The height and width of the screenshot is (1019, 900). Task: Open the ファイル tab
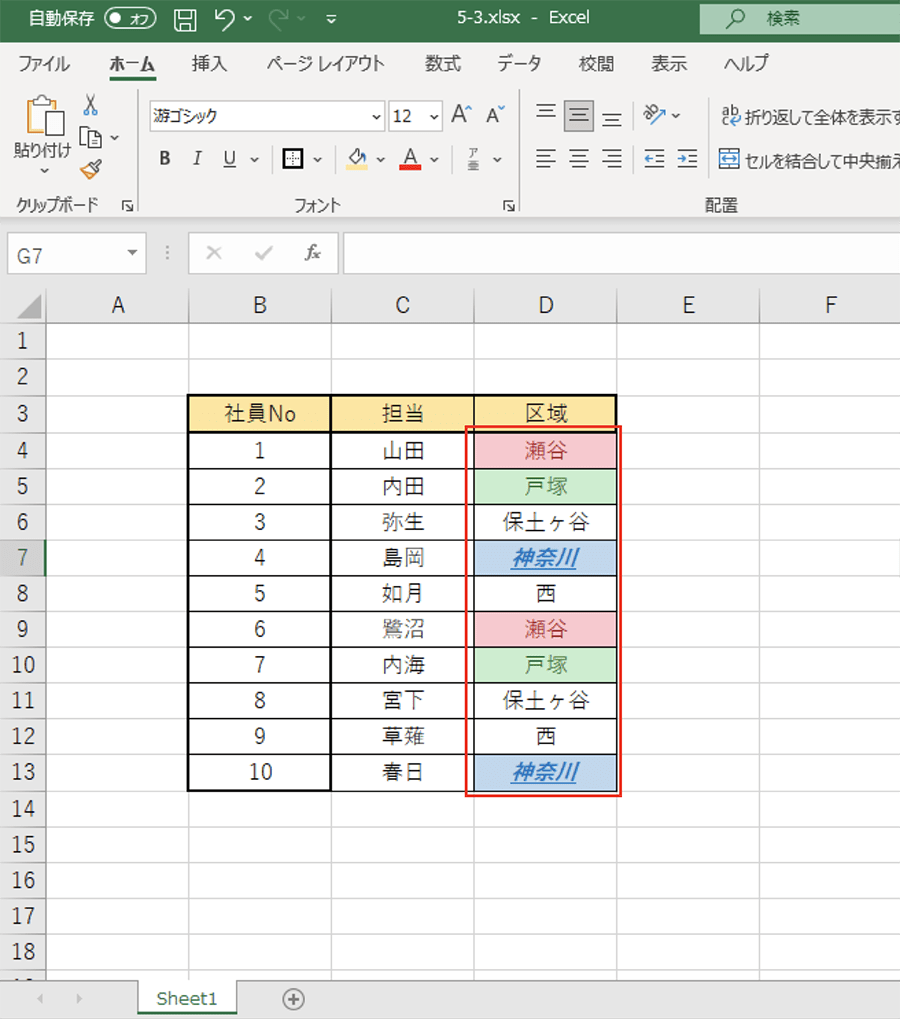click(x=44, y=64)
